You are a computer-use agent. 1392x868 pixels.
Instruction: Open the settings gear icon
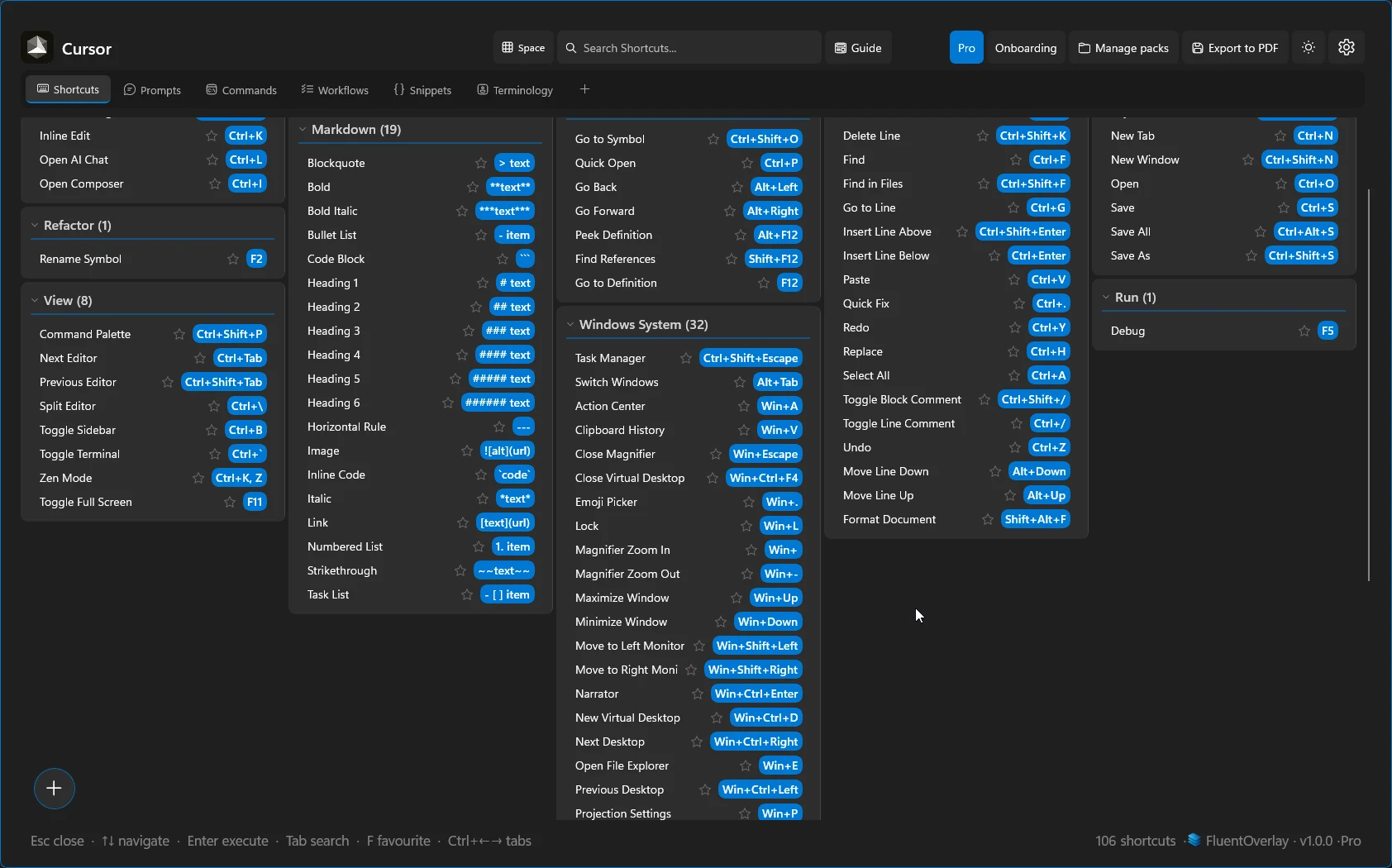tap(1346, 47)
